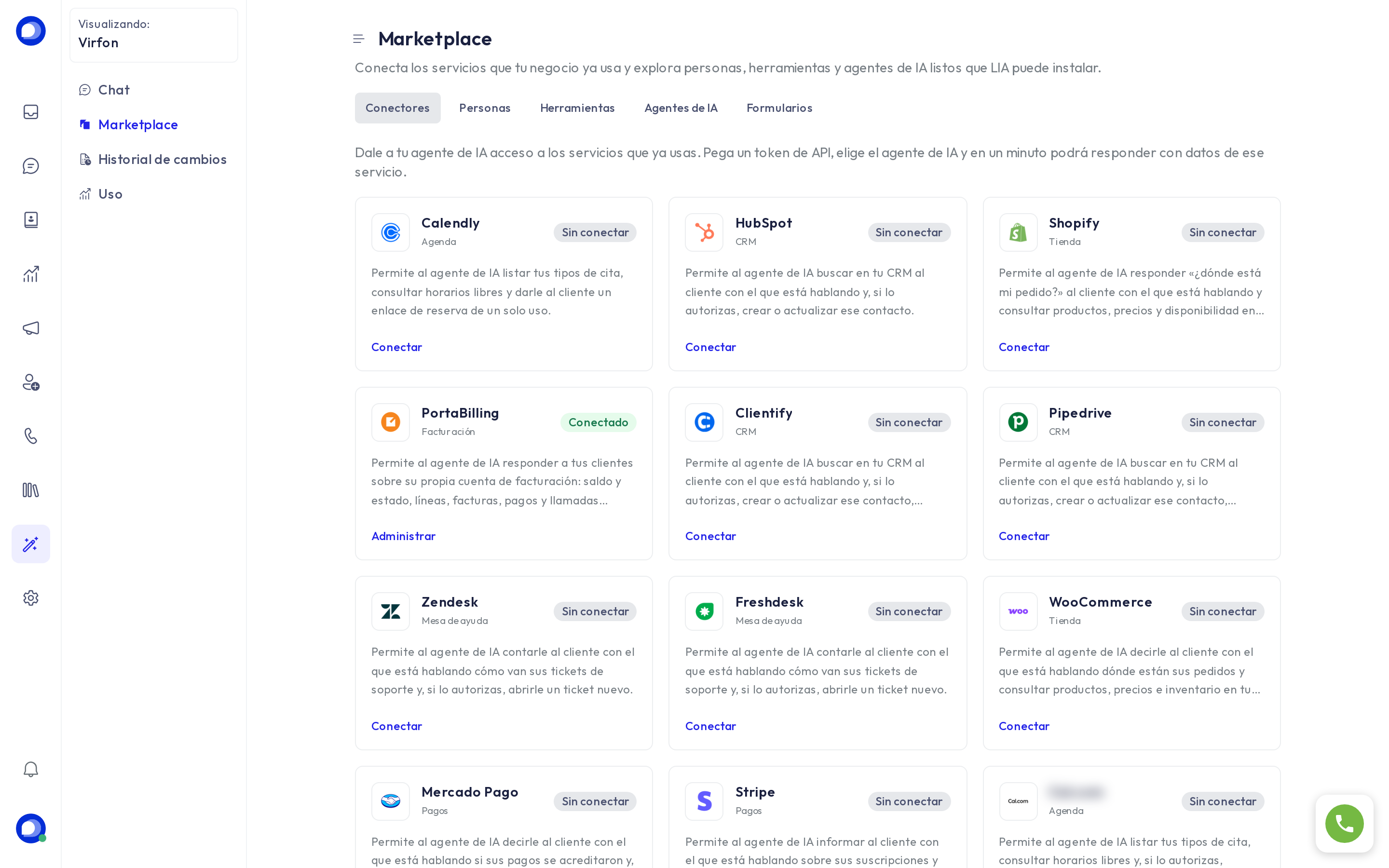1389x868 pixels.
Task: Open the add-user icon in left rail
Action: coord(30,382)
